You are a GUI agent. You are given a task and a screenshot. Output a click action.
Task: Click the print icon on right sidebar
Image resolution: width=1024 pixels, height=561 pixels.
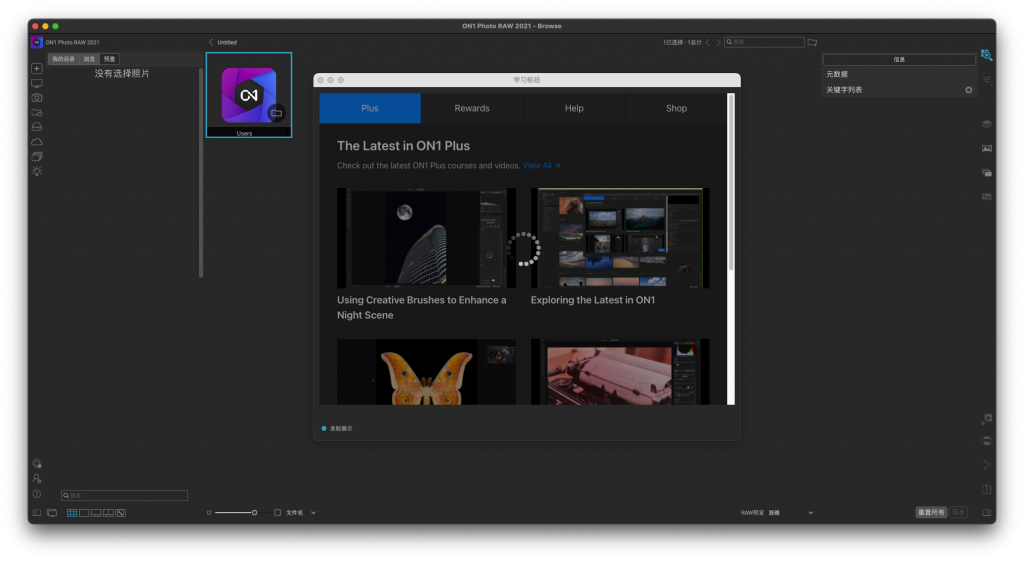pyautogui.click(x=986, y=441)
